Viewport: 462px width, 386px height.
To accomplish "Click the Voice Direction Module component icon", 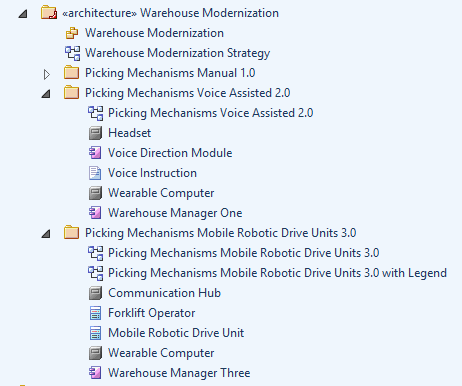I will tap(95, 153).
